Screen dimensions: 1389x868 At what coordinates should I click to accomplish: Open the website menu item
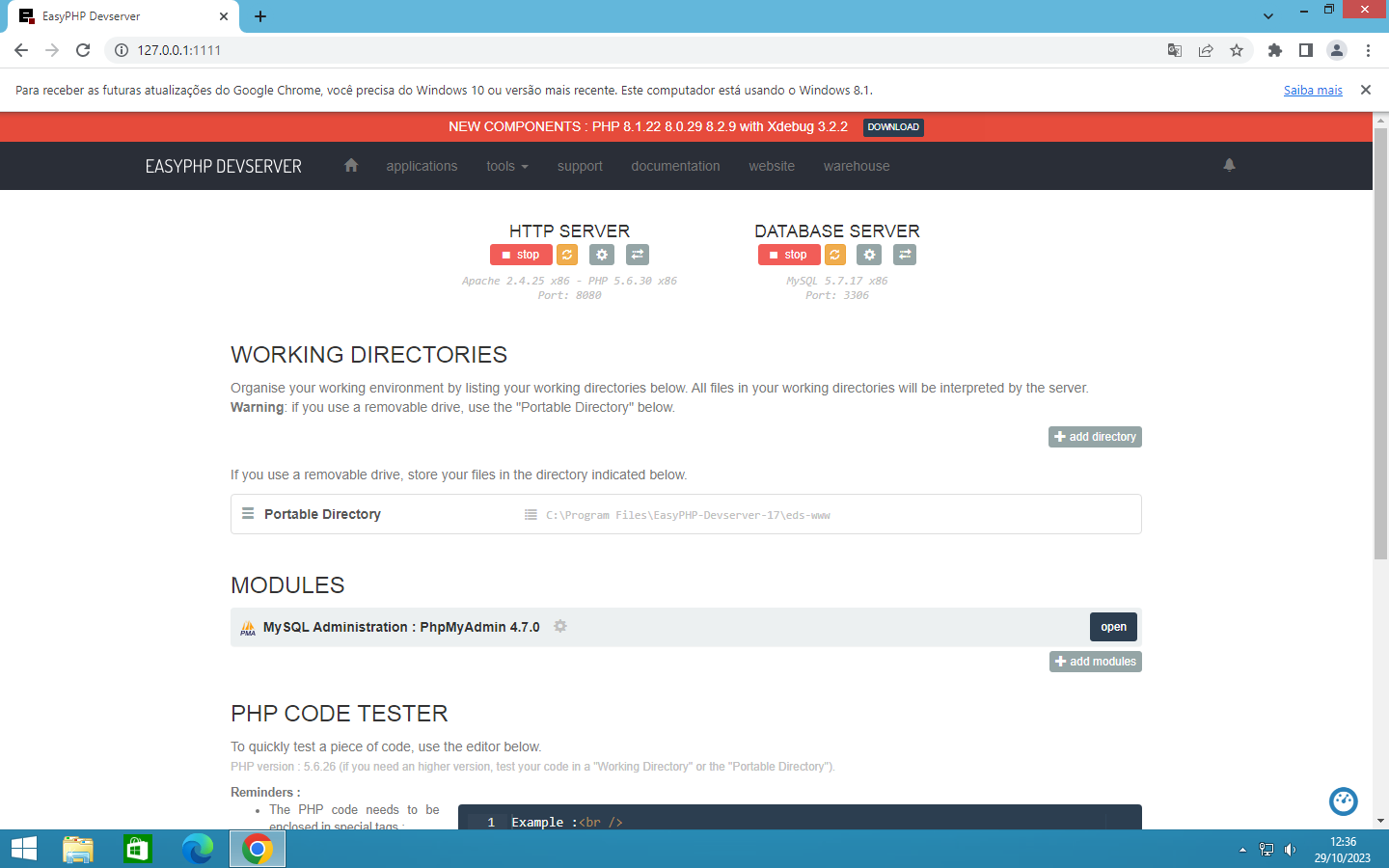pos(772,166)
